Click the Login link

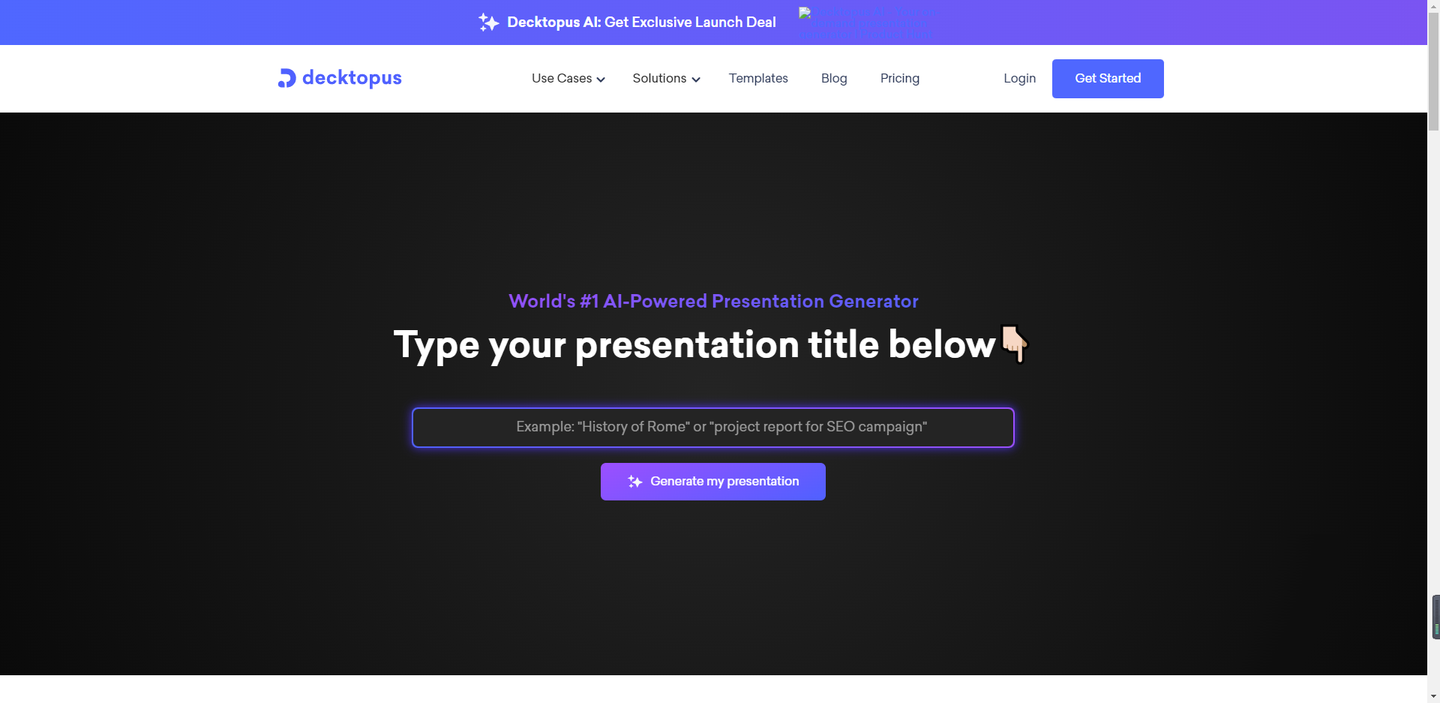[1019, 78]
